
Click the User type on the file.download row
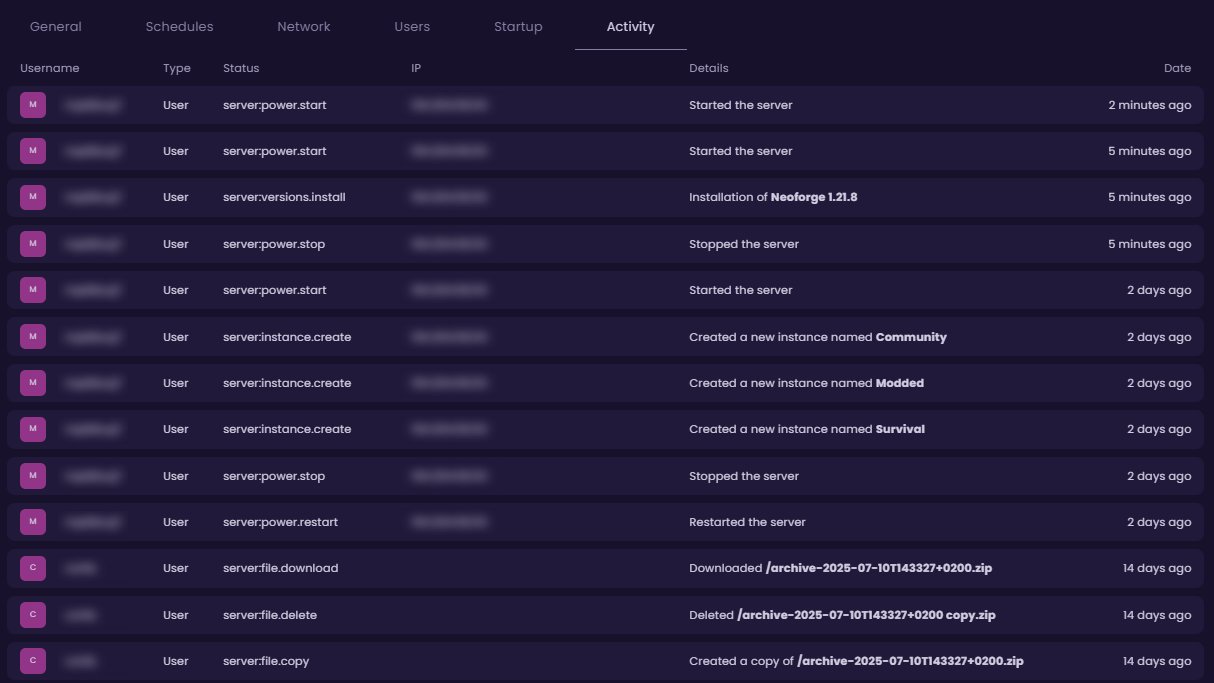coord(176,568)
